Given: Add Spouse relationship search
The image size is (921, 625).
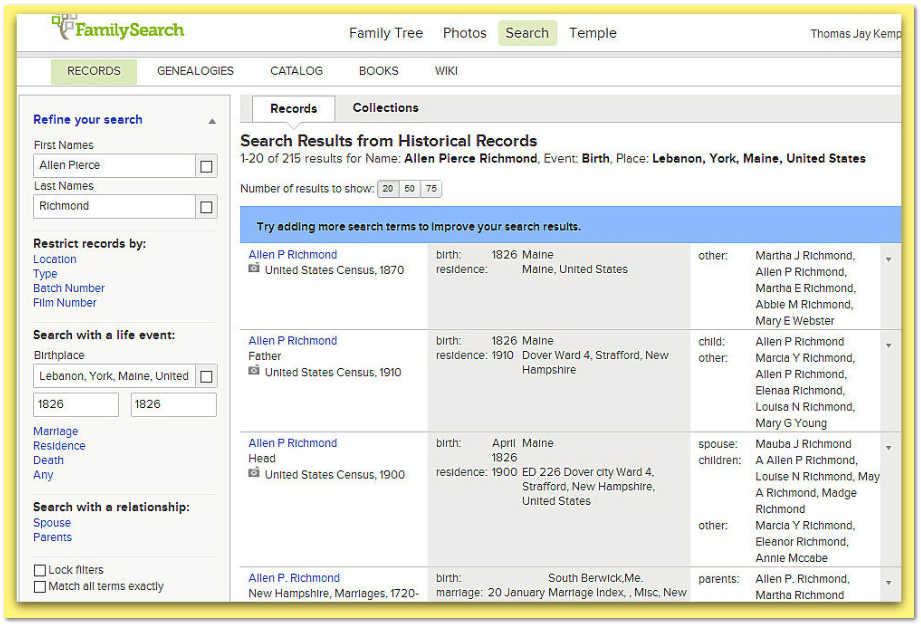Looking at the screenshot, I should point(52,523).
